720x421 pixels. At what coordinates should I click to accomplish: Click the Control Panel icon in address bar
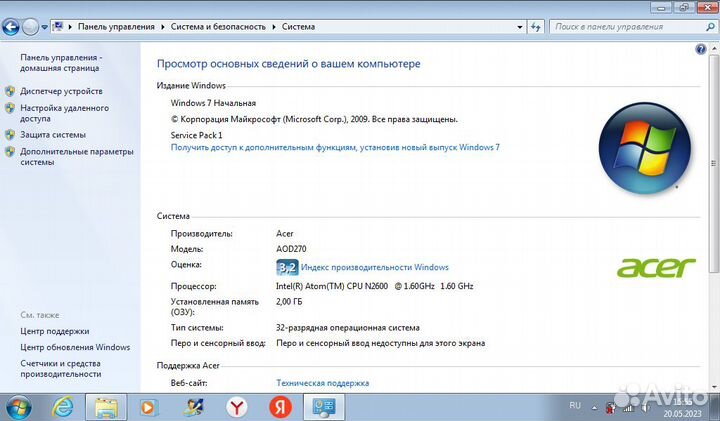[58, 27]
